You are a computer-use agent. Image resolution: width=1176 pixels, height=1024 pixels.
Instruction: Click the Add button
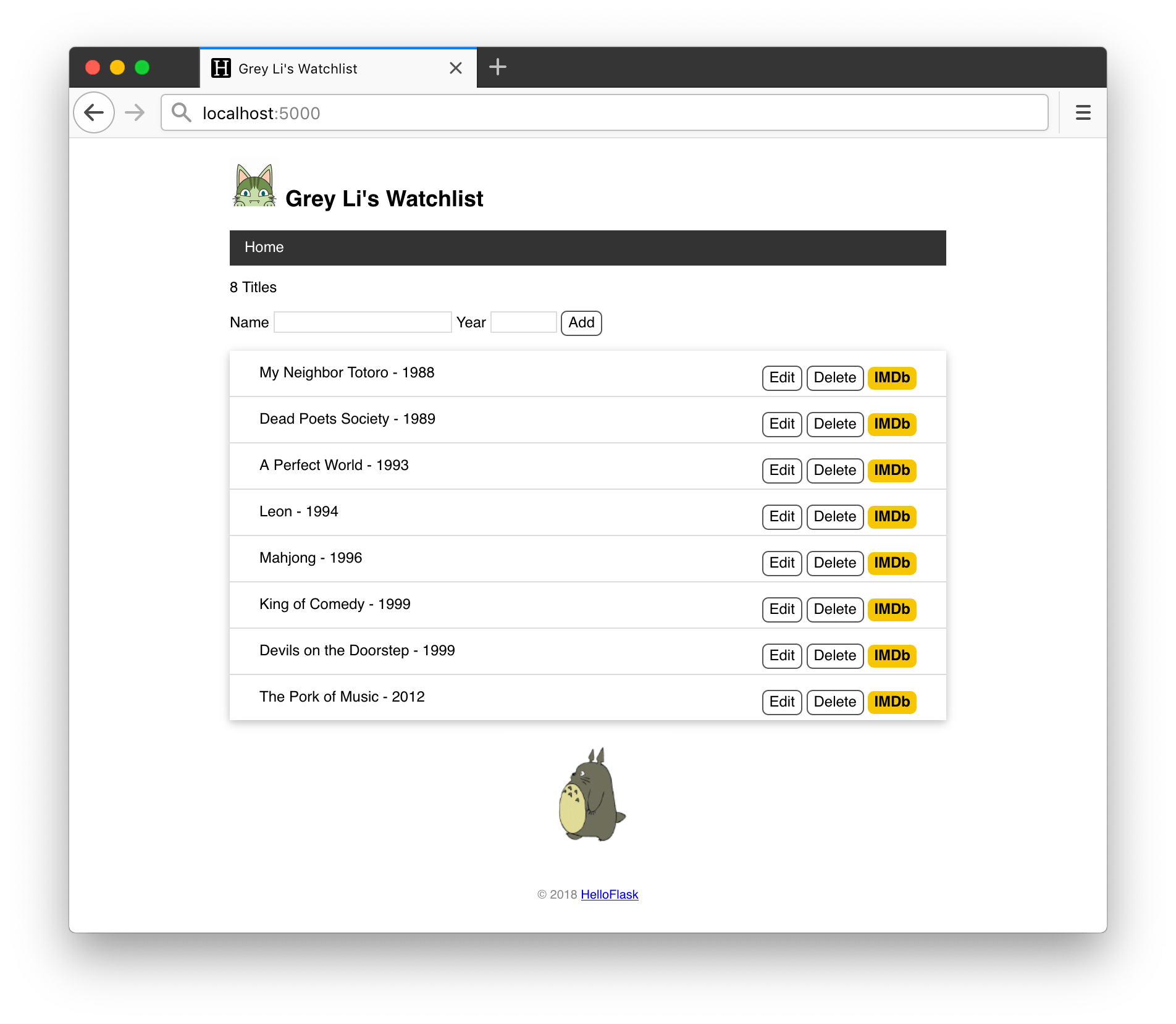pyautogui.click(x=581, y=323)
